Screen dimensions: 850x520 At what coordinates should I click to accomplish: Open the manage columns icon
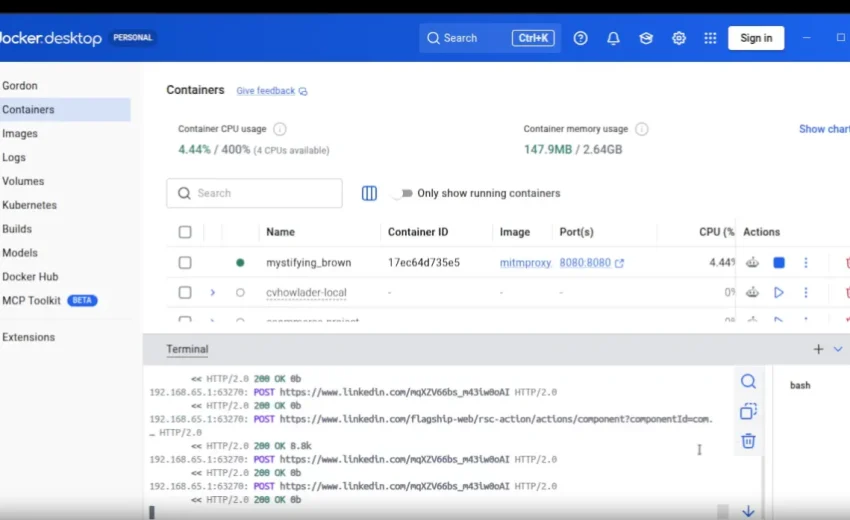369,193
